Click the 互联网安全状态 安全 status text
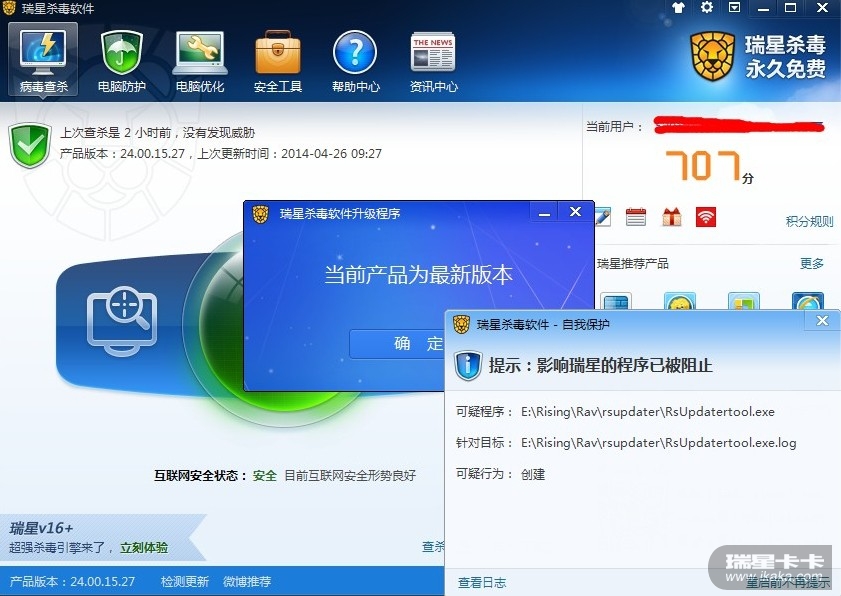The height and width of the screenshot is (596, 841). point(215,475)
